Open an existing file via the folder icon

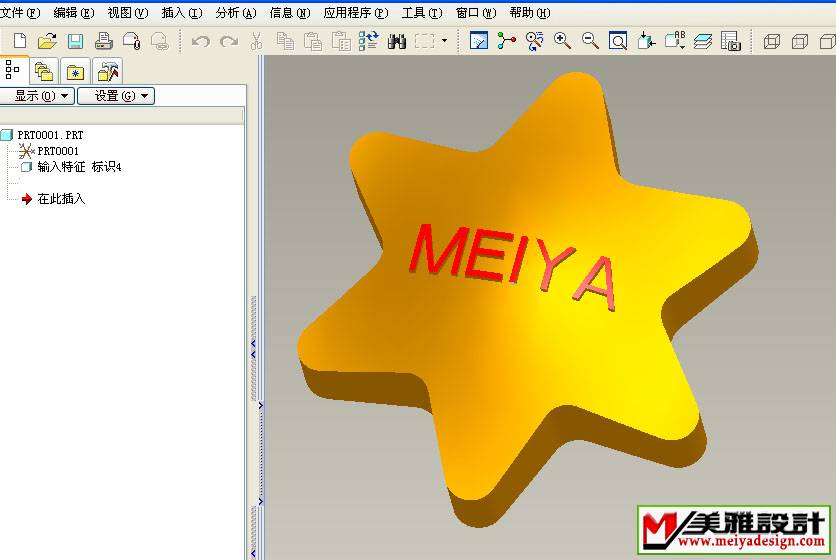47,41
